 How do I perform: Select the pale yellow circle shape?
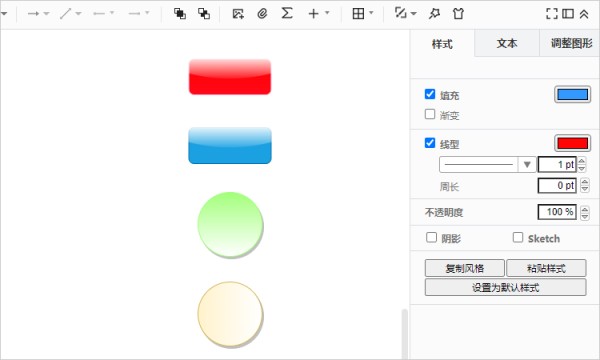230,314
